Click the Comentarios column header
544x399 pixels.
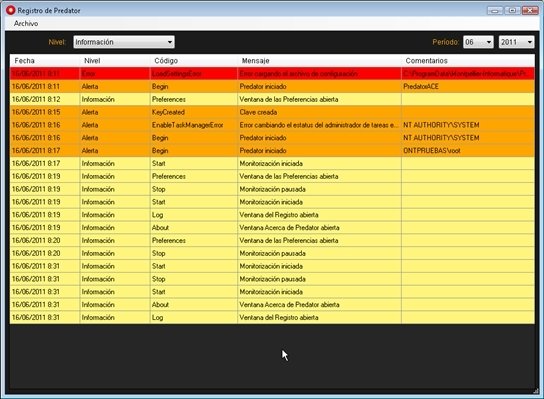coord(468,61)
